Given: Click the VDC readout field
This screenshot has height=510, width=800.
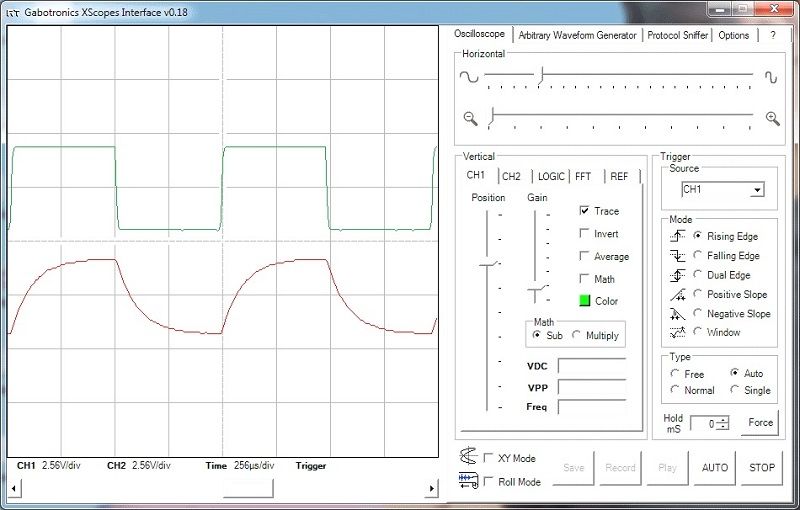Looking at the screenshot, I should [592, 366].
